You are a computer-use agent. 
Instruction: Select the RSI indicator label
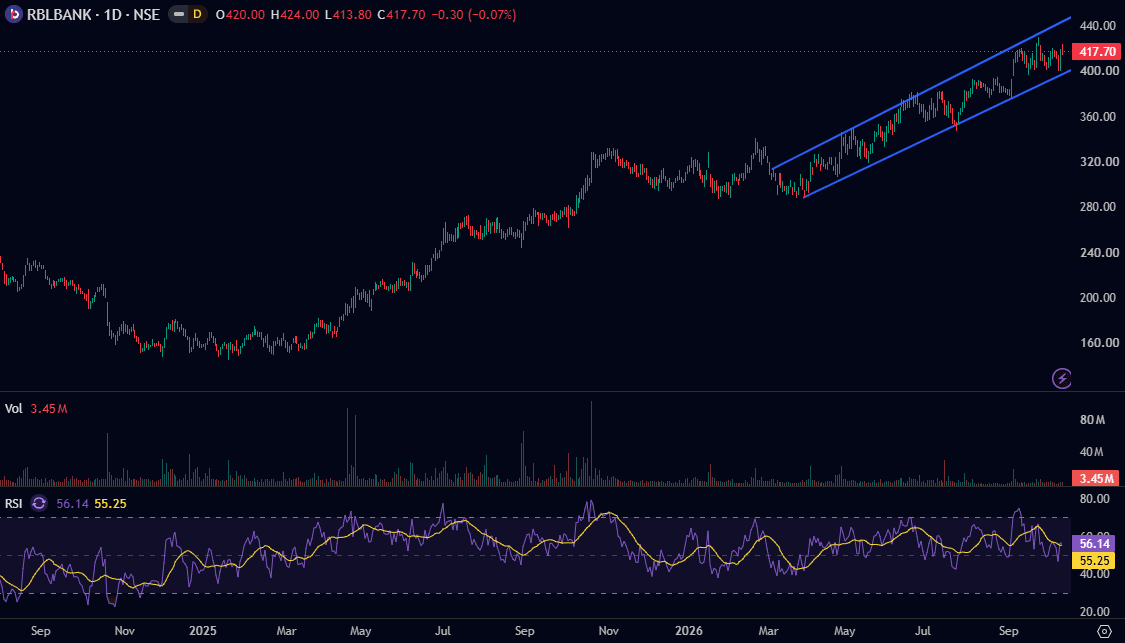tap(14, 503)
